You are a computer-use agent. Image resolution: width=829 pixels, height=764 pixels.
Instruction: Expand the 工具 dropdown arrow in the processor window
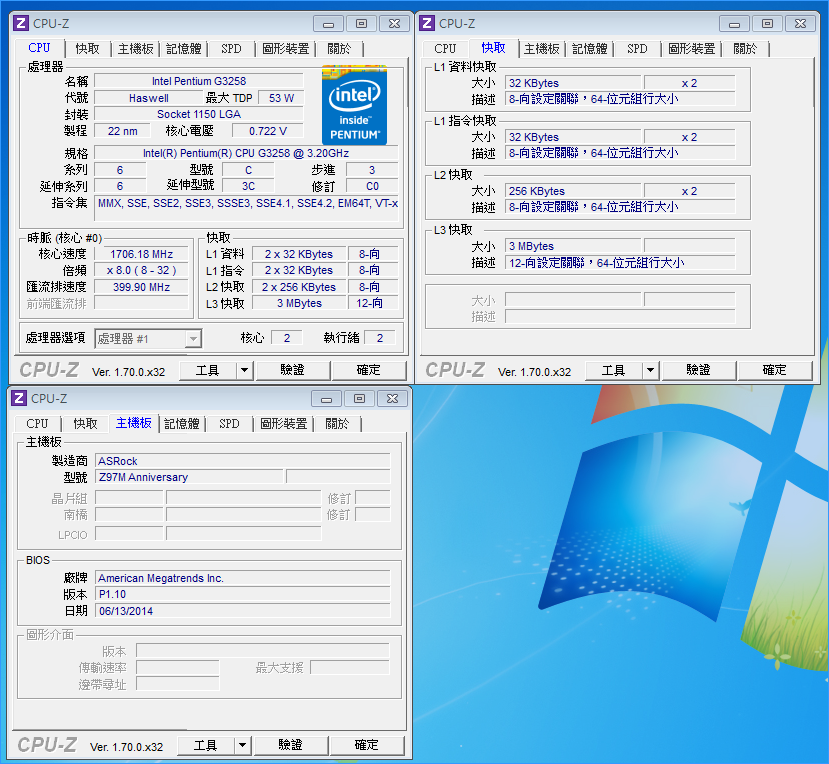click(x=244, y=371)
